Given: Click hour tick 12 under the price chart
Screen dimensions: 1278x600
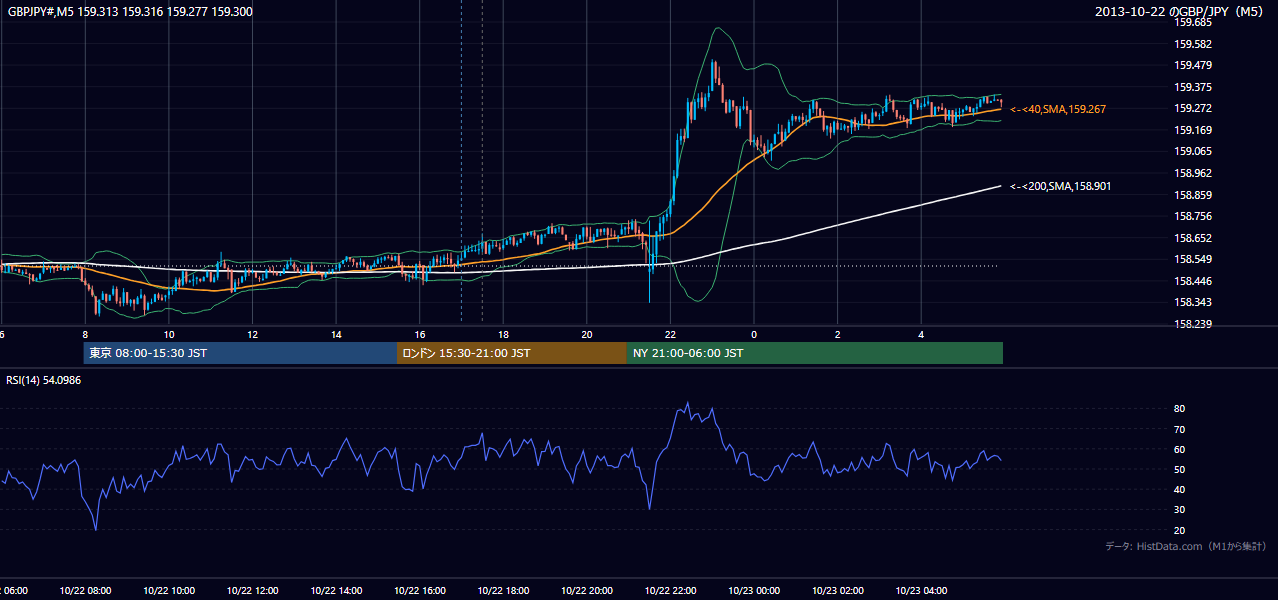Looking at the screenshot, I should (252, 334).
